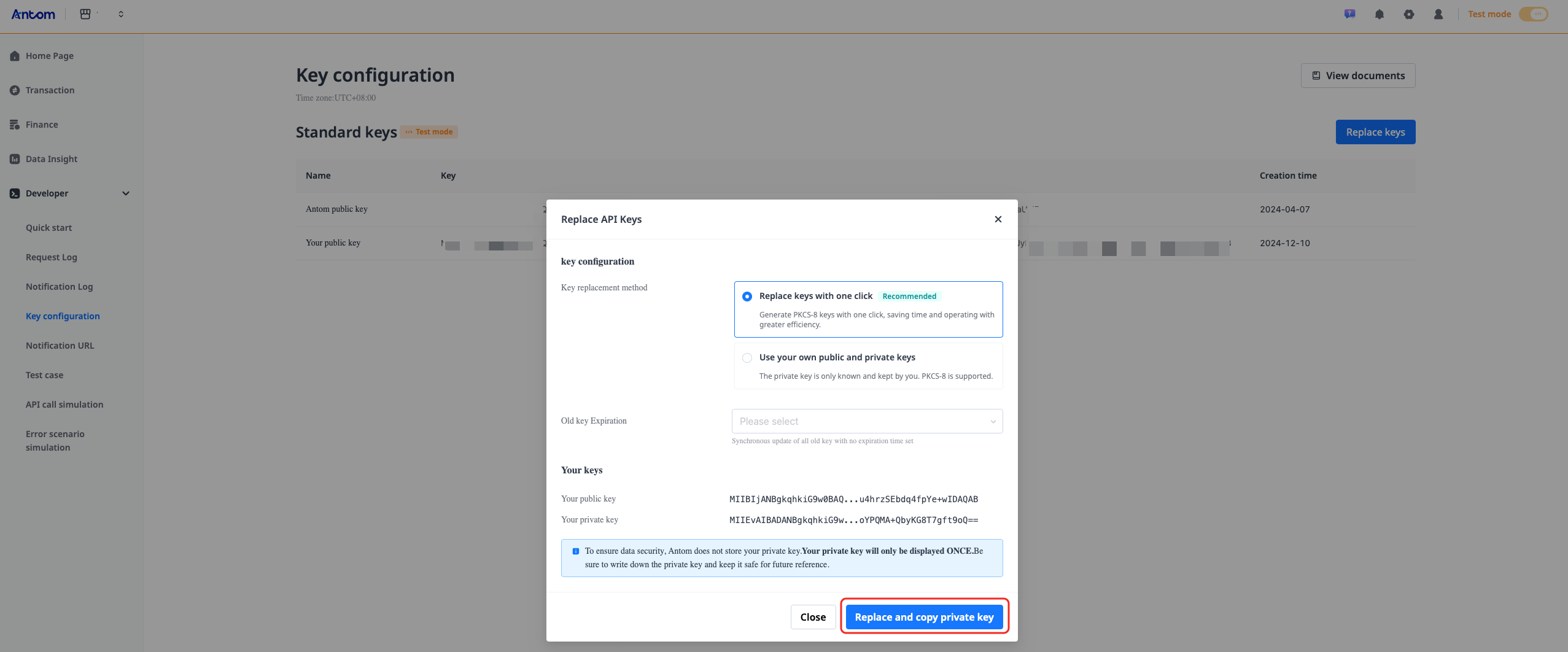Open View documents
The width and height of the screenshot is (1568, 652).
point(1357,75)
